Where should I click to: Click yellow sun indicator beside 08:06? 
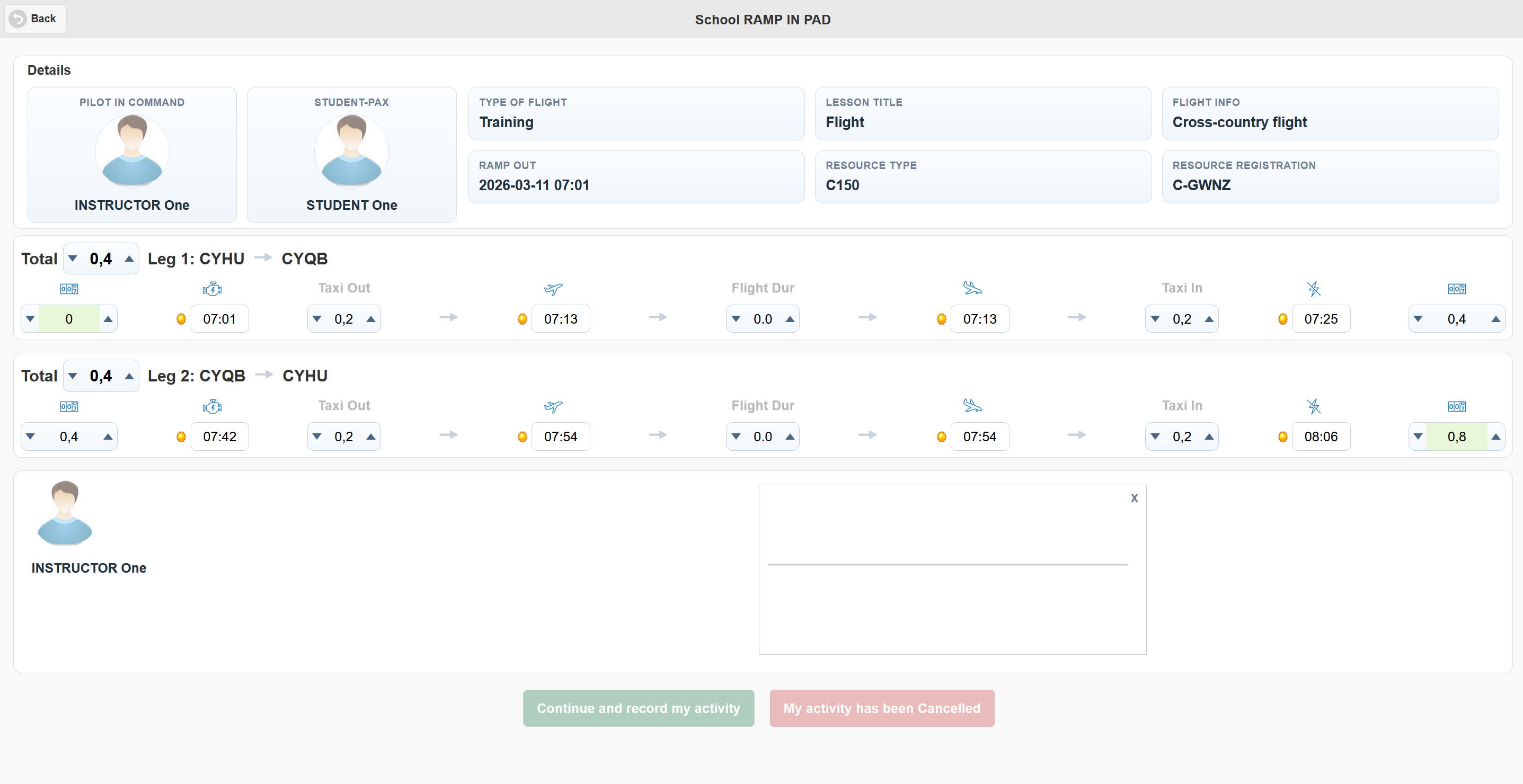[x=1282, y=436]
